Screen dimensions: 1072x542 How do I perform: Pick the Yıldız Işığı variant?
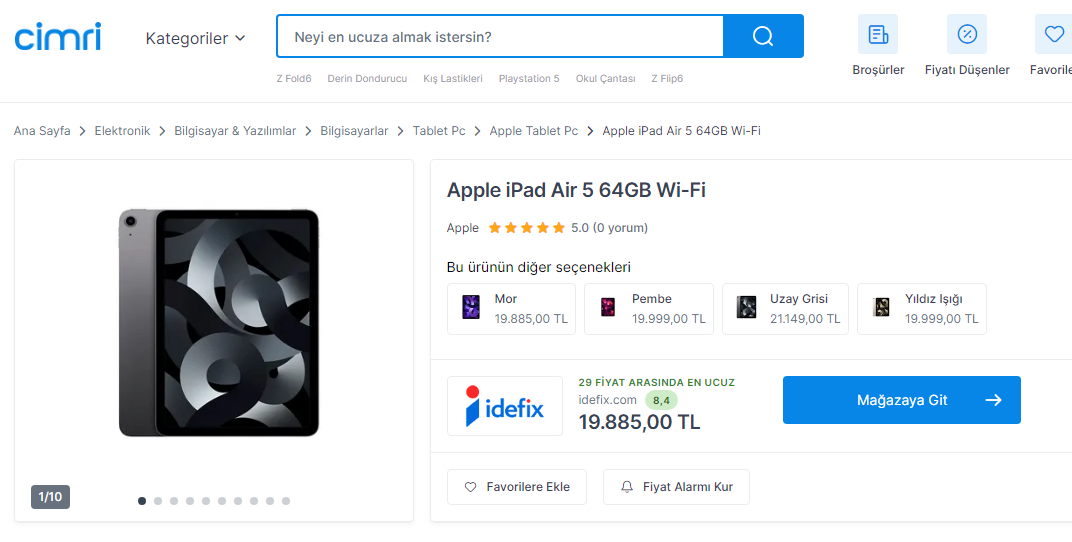tap(921, 308)
